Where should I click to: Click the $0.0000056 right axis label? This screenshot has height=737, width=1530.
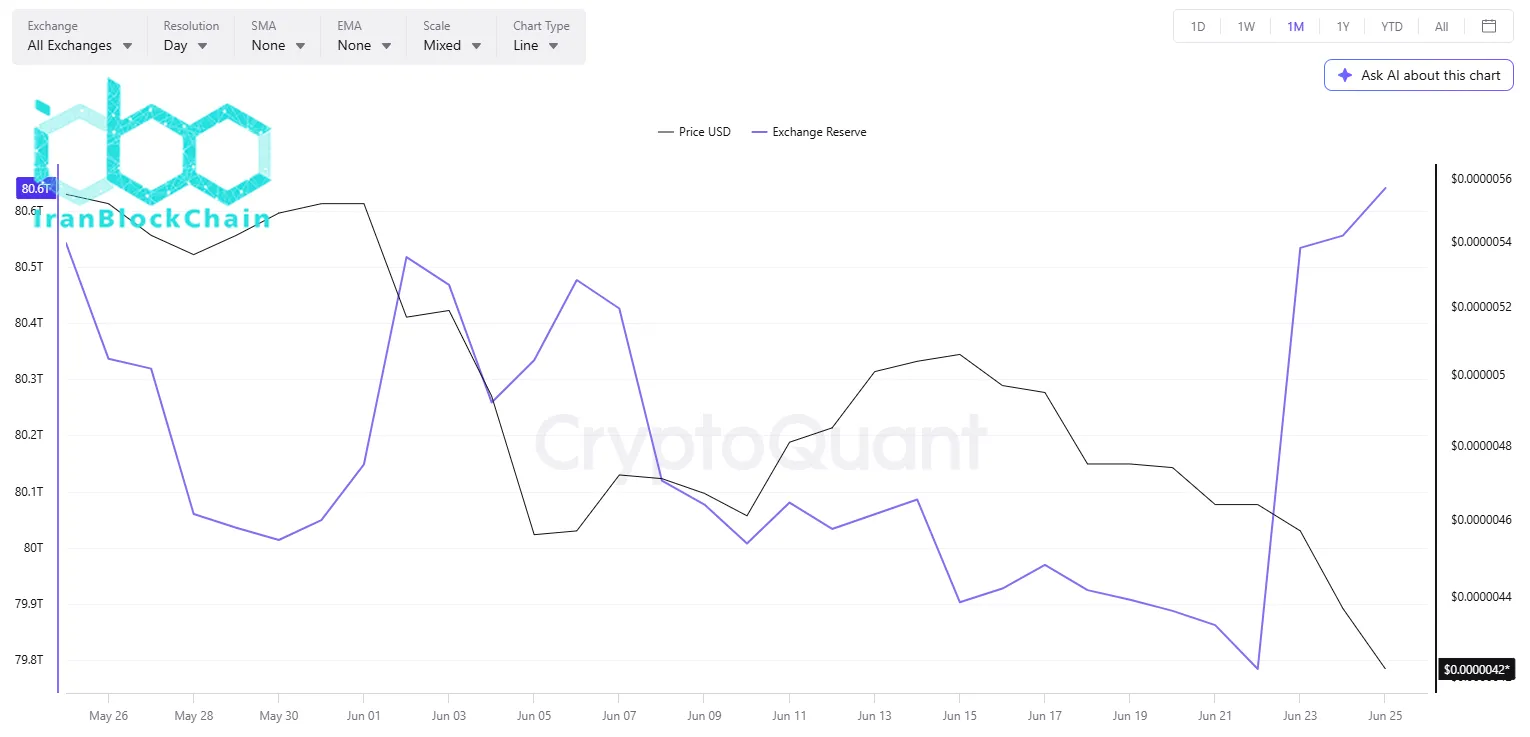point(1481,178)
